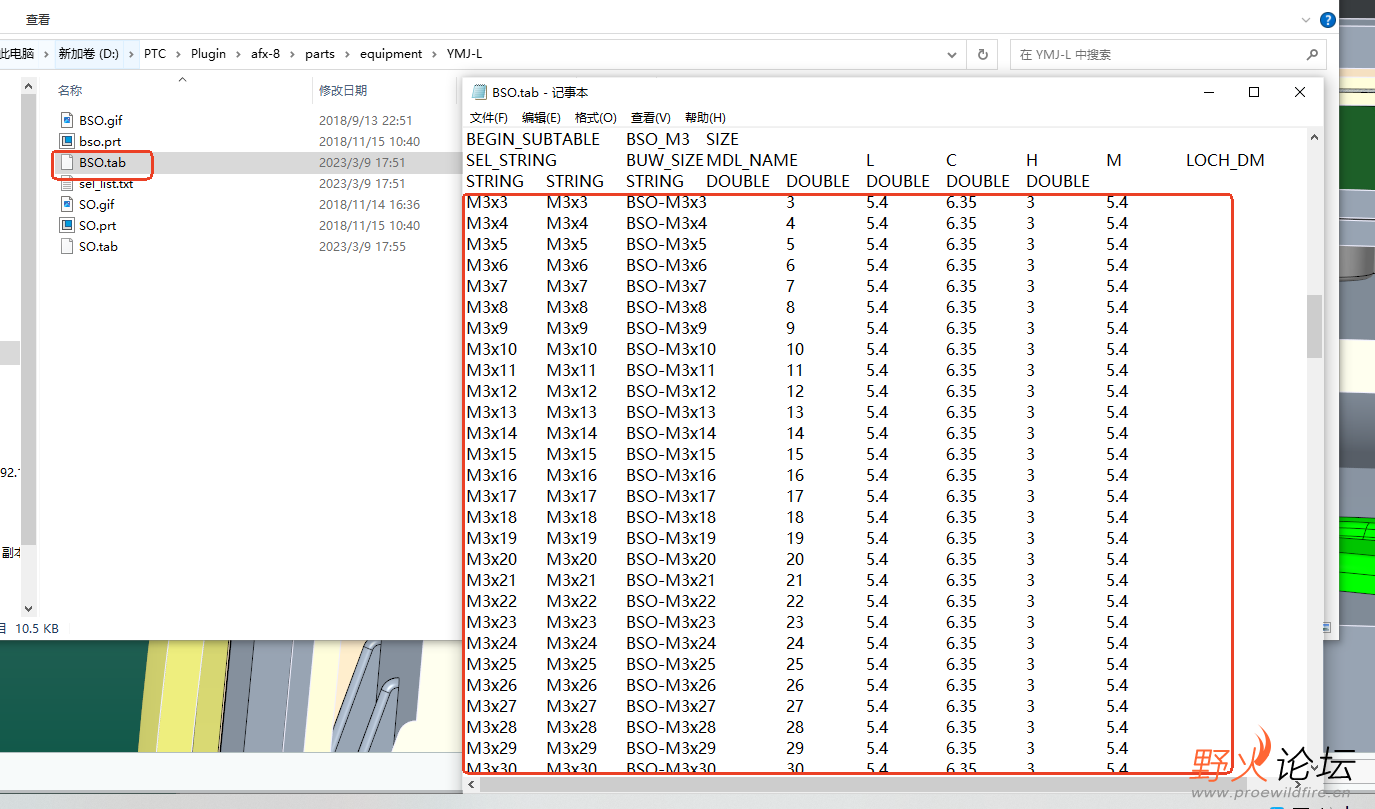Sort files by the 修改日期 column header
The height and width of the screenshot is (809, 1375).
343,90
